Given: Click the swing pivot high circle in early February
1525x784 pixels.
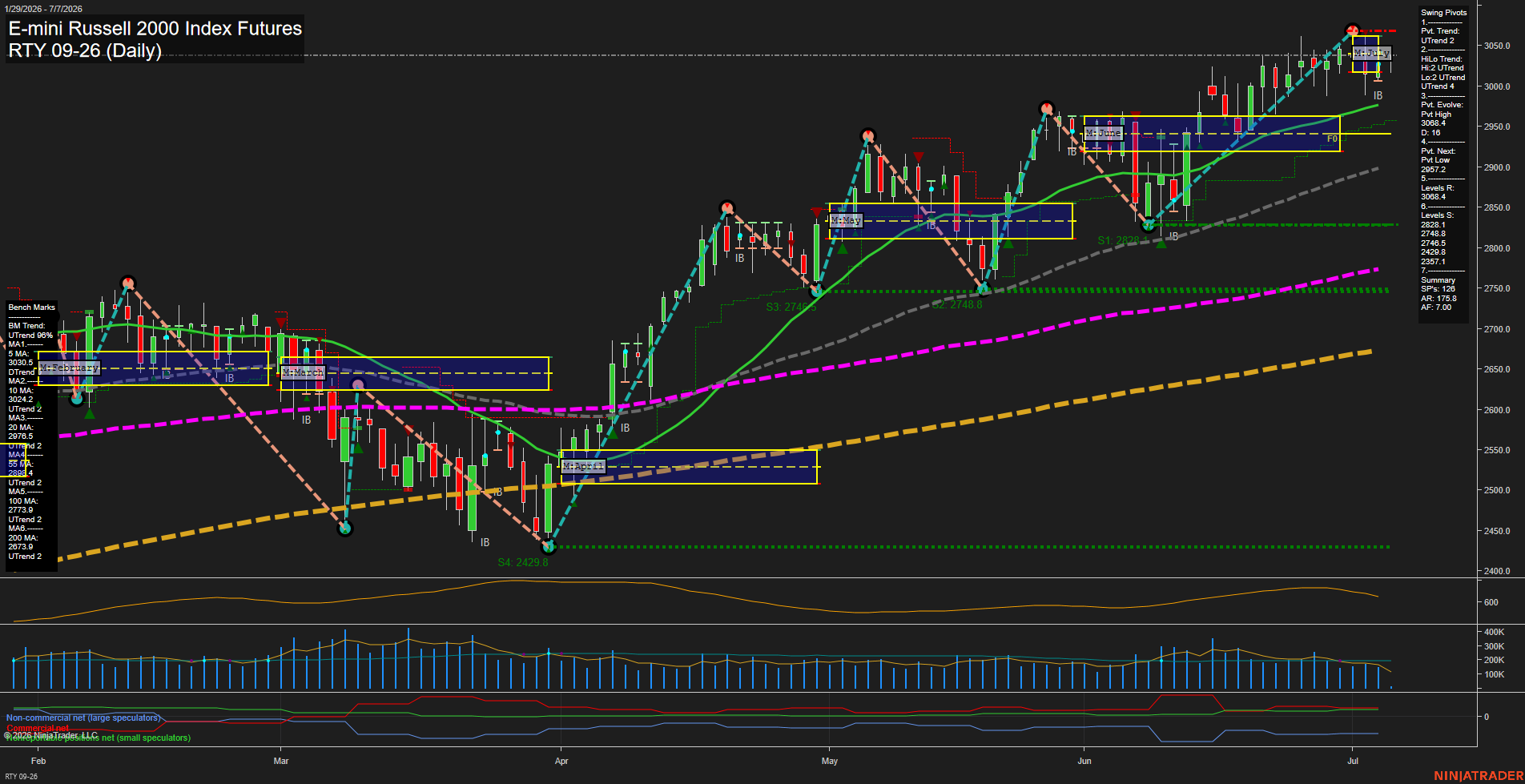Looking at the screenshot, I should (x=128, y=283).
